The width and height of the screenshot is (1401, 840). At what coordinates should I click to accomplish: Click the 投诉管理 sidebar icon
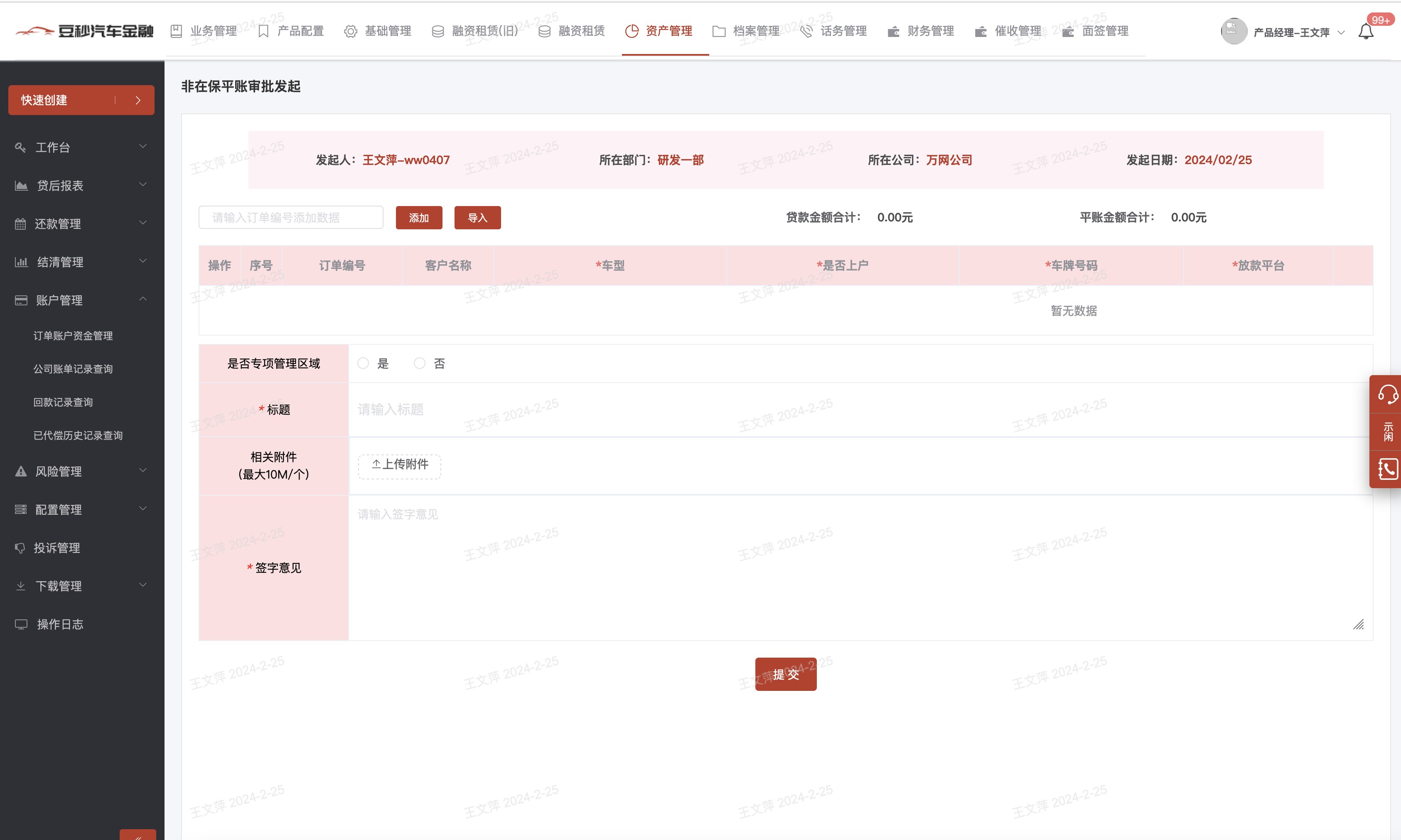point(20,548)
